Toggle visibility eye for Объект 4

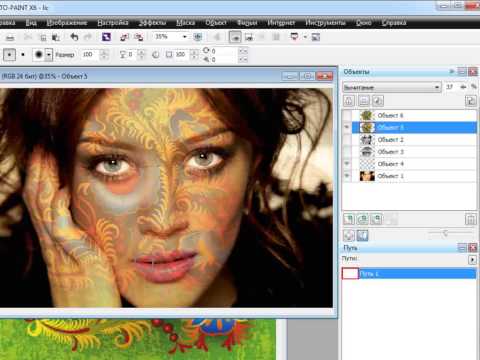tap(347, 164)
